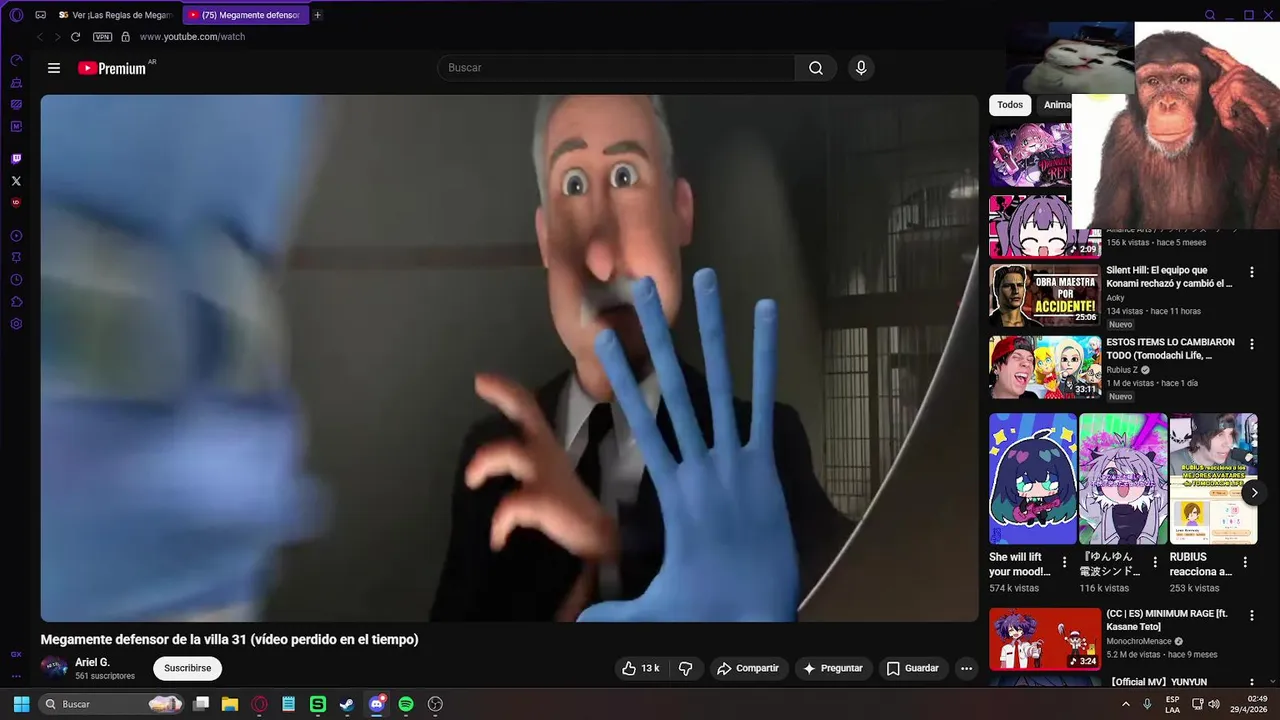
Task: Open the Twitch sidebar panel
Action: coord(16,159)
